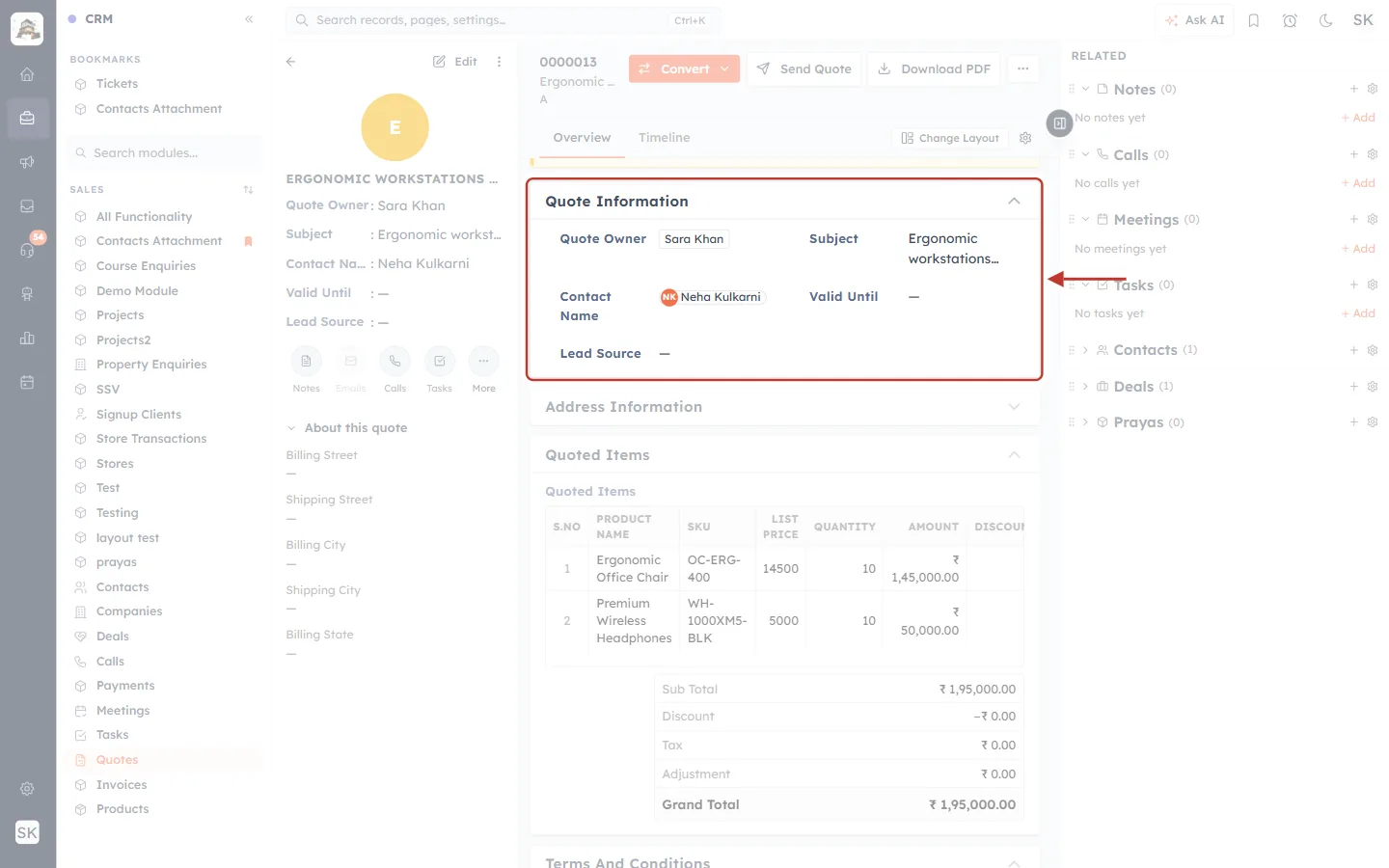Open reminders alarm clock icon
Screen dimensions: 1389x868
pyautogui.click(x=1290, y=20)
